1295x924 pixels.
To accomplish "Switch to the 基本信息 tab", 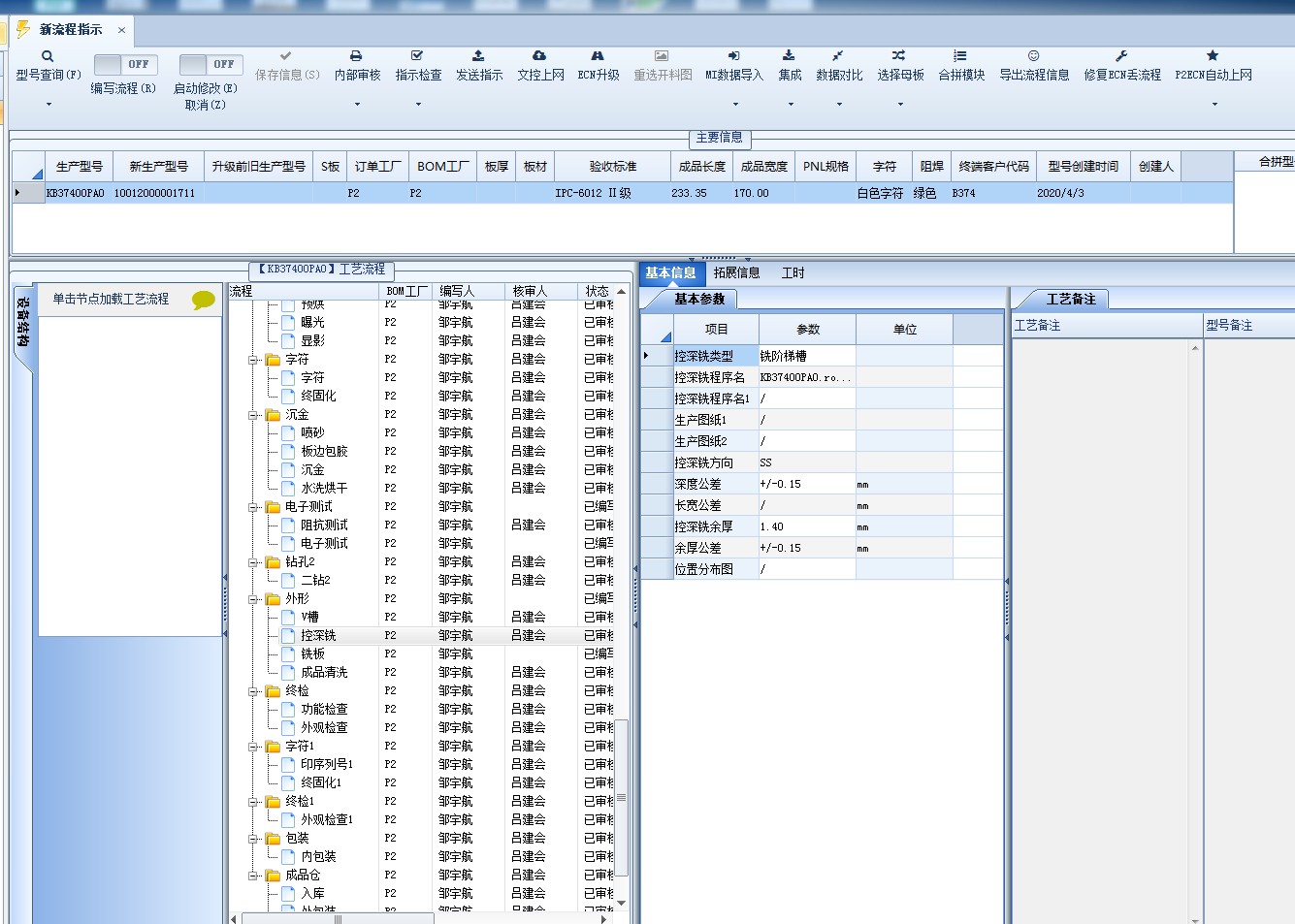I will pos(671,273).
